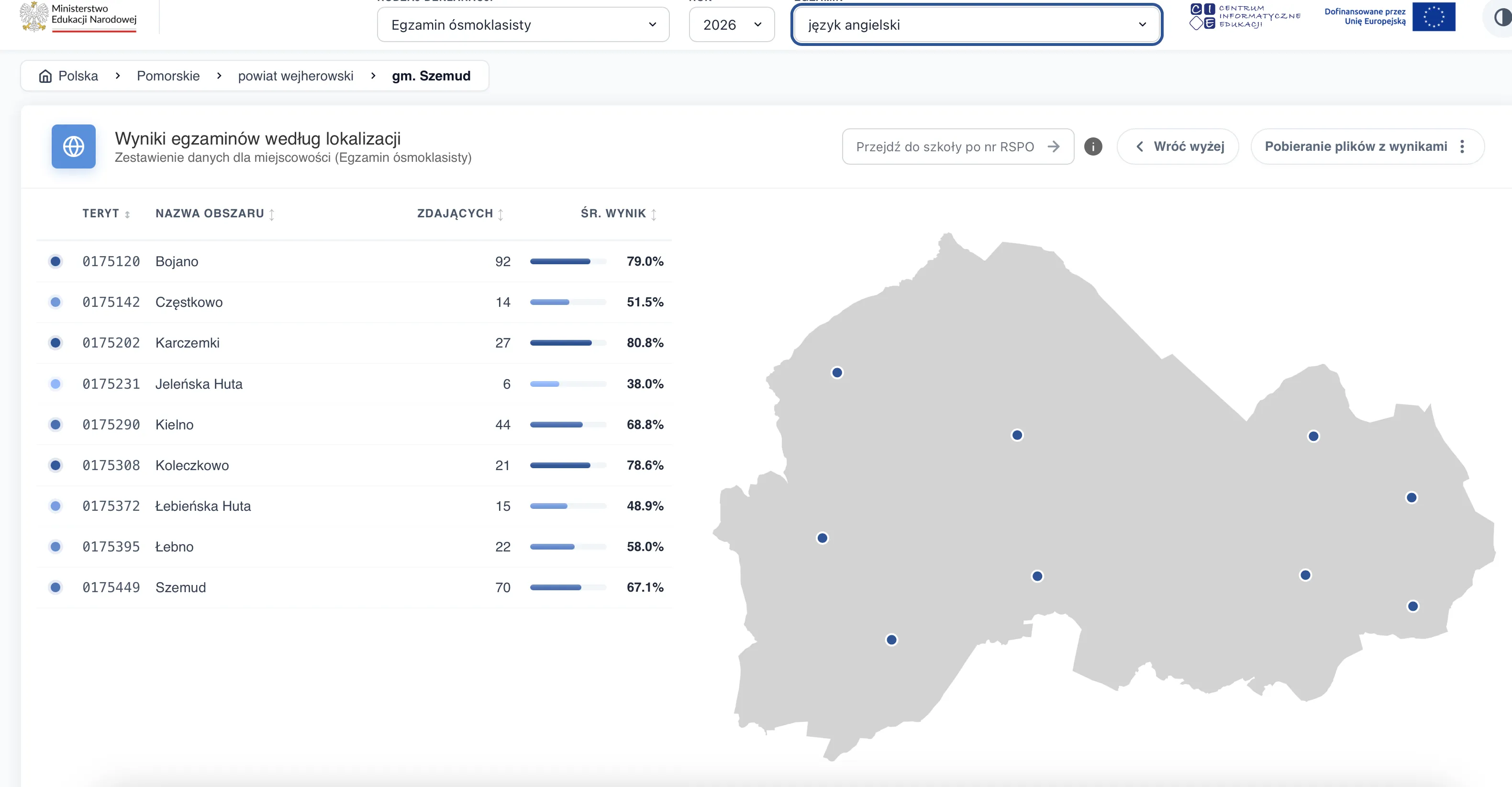Click the Szemud score progress bar
Screen dimensions: 1512x787
point(567,587)
